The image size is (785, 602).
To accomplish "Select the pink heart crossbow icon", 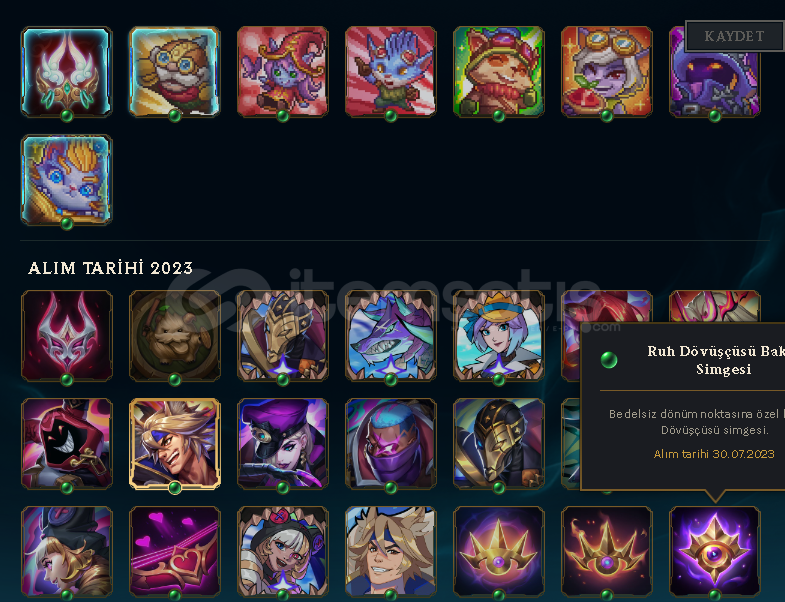I will point(174,551).
